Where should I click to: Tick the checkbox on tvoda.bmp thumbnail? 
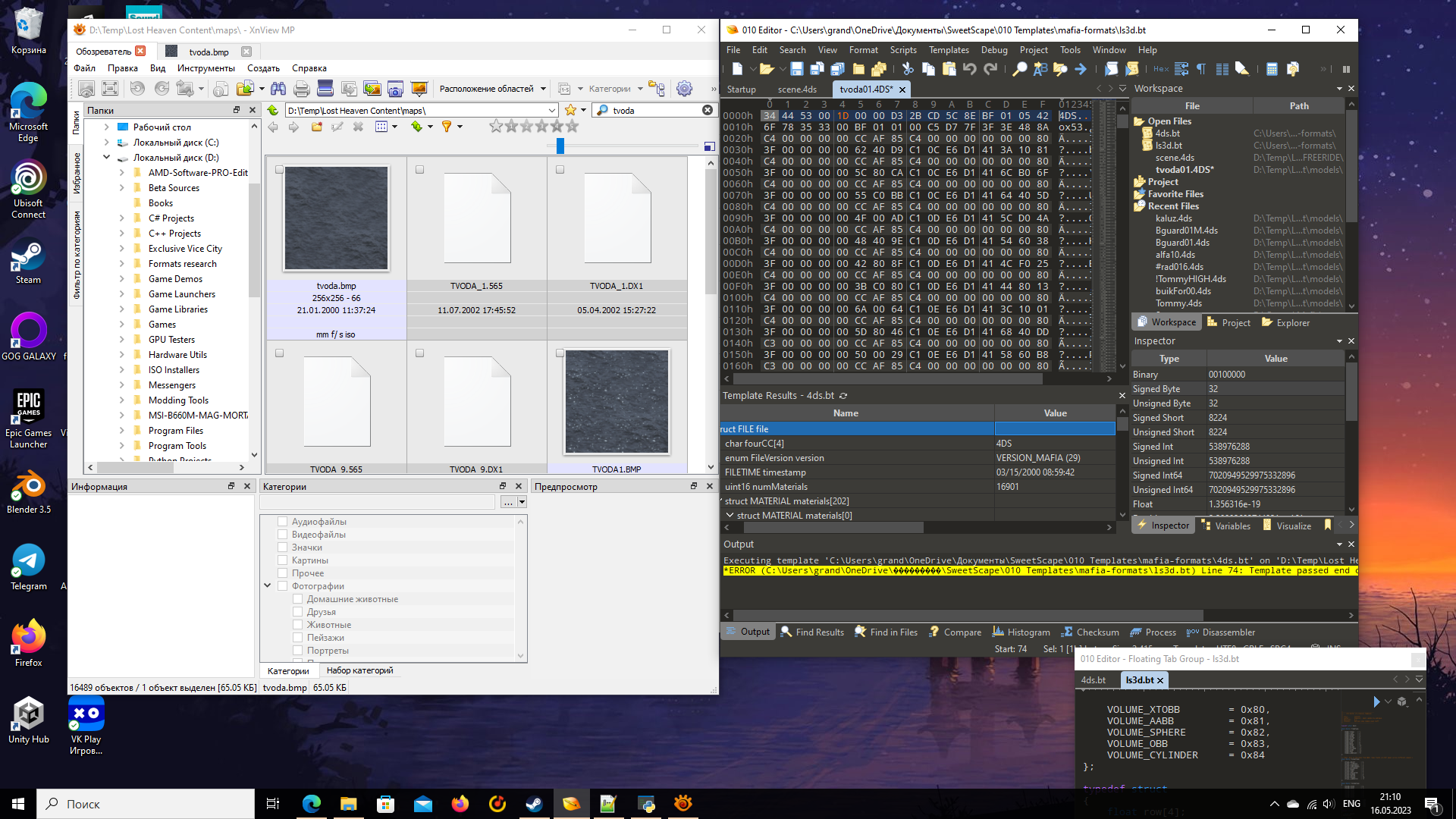tap(279, 170)
